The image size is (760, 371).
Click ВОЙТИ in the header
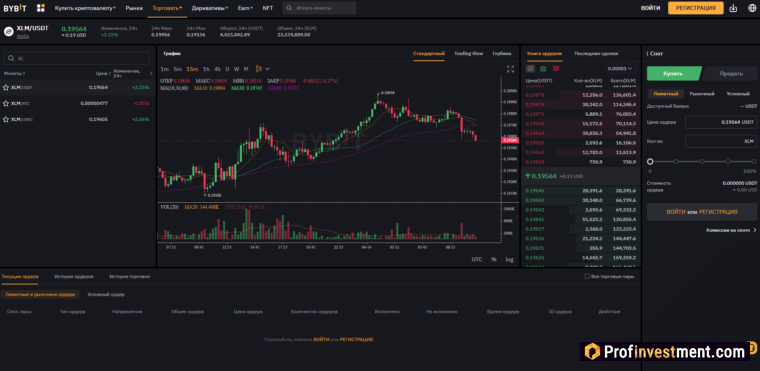click(x=650, y=8)
